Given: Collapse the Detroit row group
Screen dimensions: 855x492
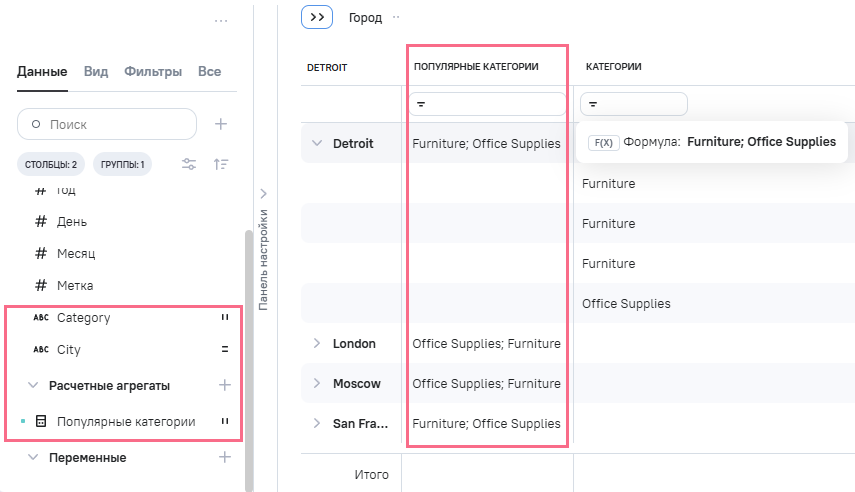Looking at the screenshot, I should click(x=317, y=143).
